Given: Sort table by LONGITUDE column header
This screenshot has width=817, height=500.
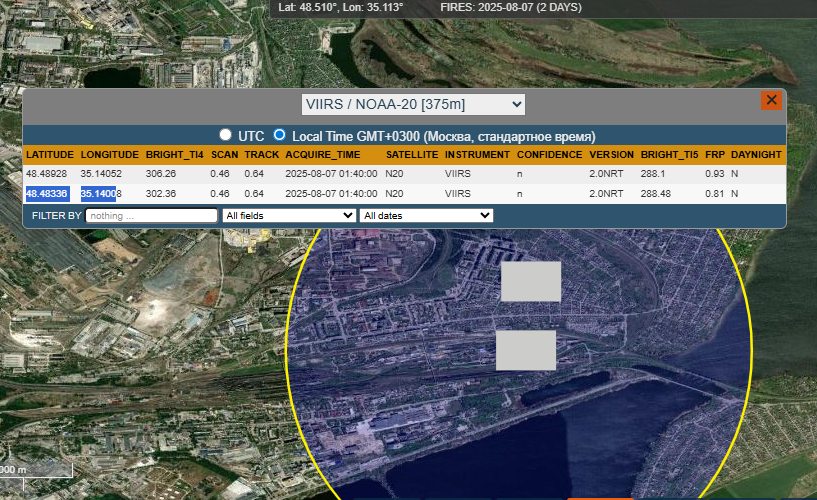Looking at the screenshot, I should [109, 156].
